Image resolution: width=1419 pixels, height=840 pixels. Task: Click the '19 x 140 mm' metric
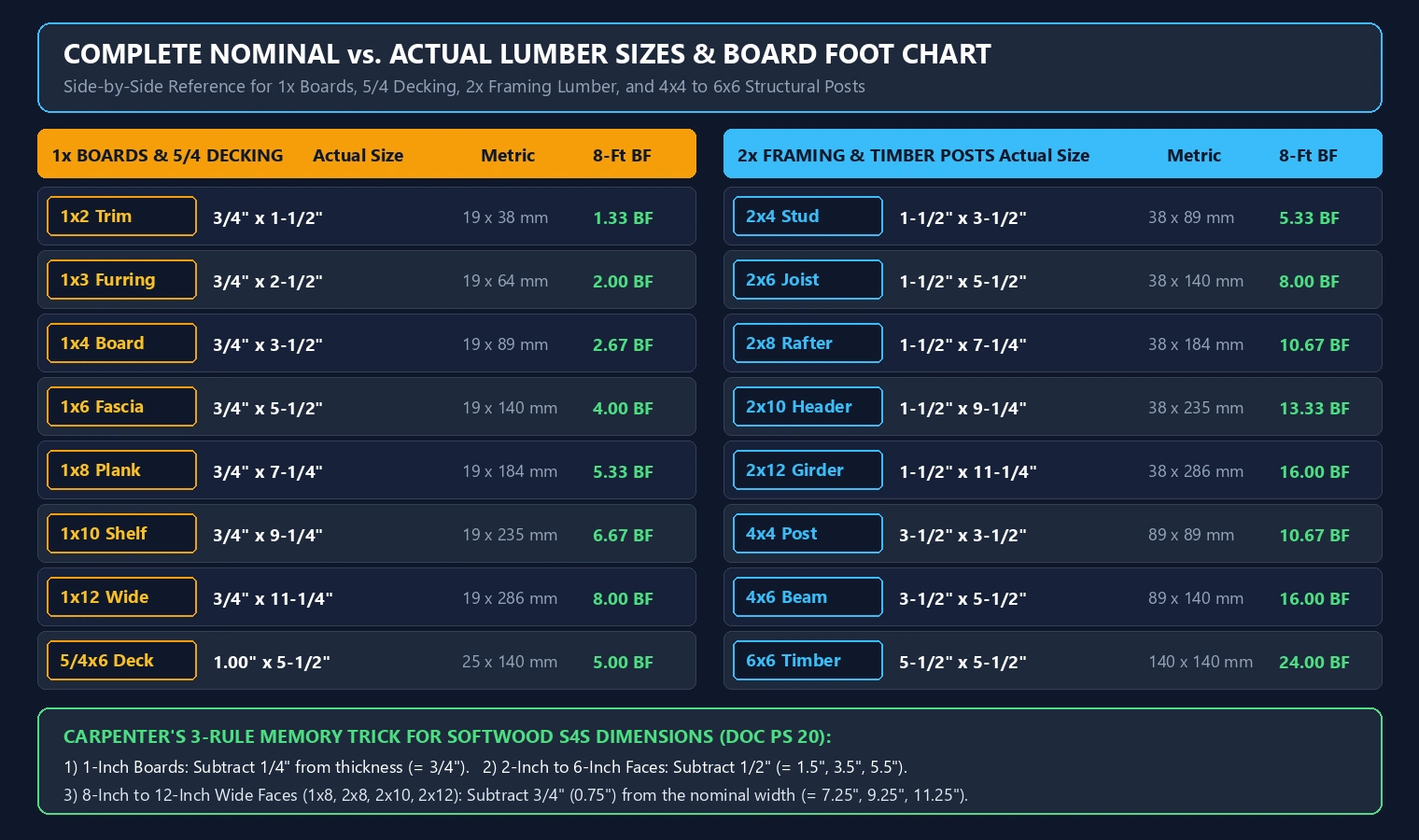tap(510, 408)
